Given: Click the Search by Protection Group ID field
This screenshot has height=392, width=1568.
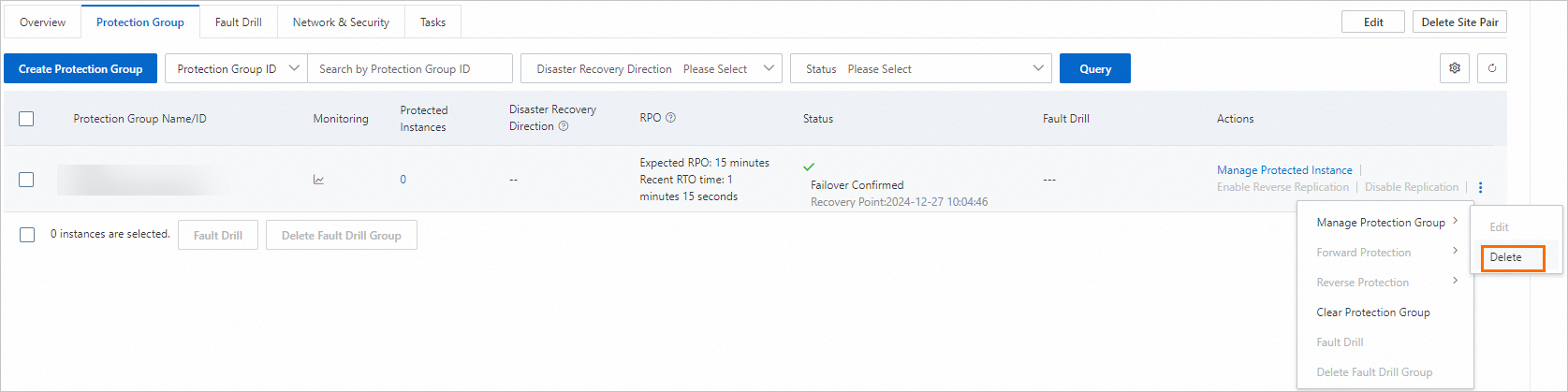Looking at the screenshot, I should (410, 68).
